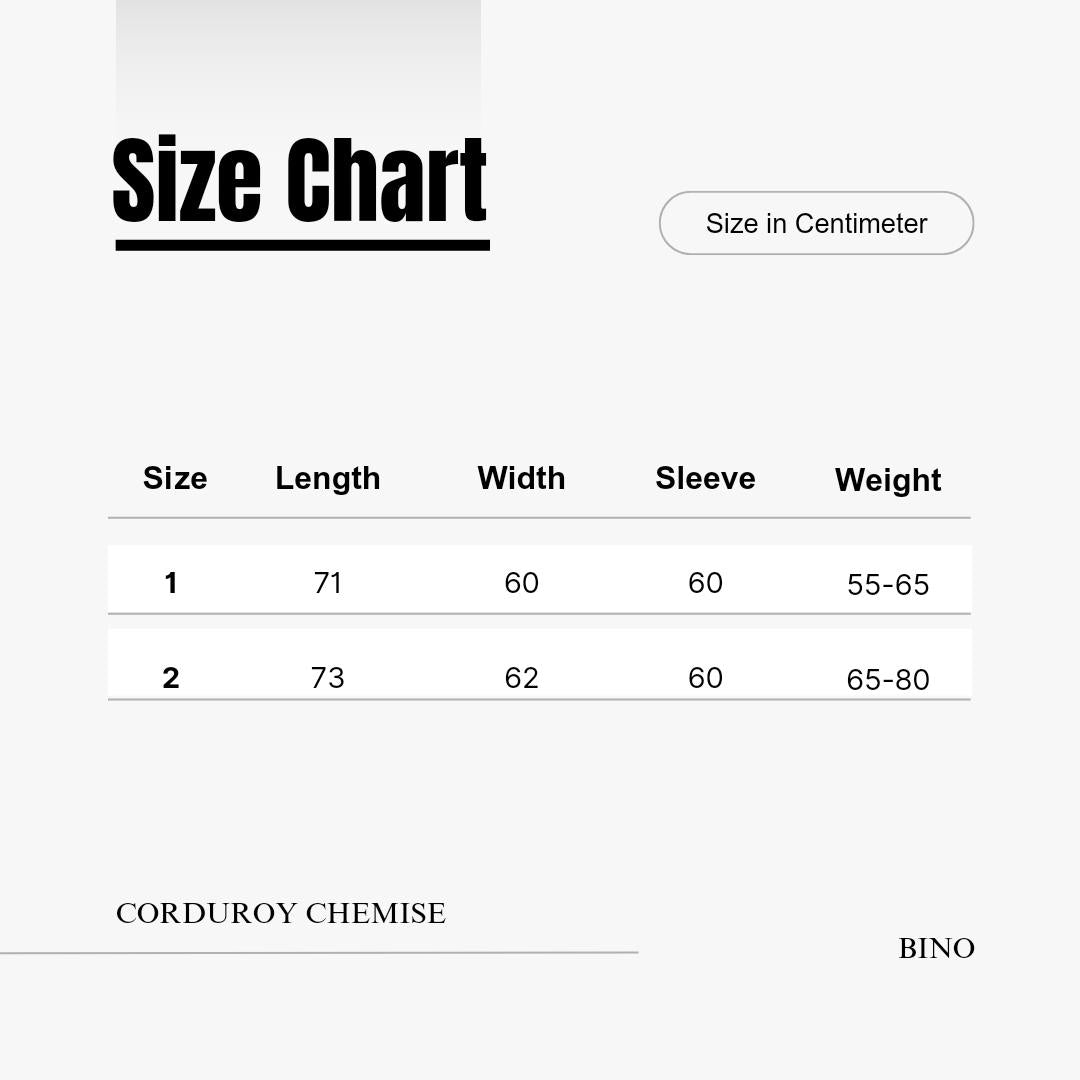The height and width of the screenshot is (1080, 1080).
Task: Click the CORDUROY CHEMISE product name
Action: (281, 913)
